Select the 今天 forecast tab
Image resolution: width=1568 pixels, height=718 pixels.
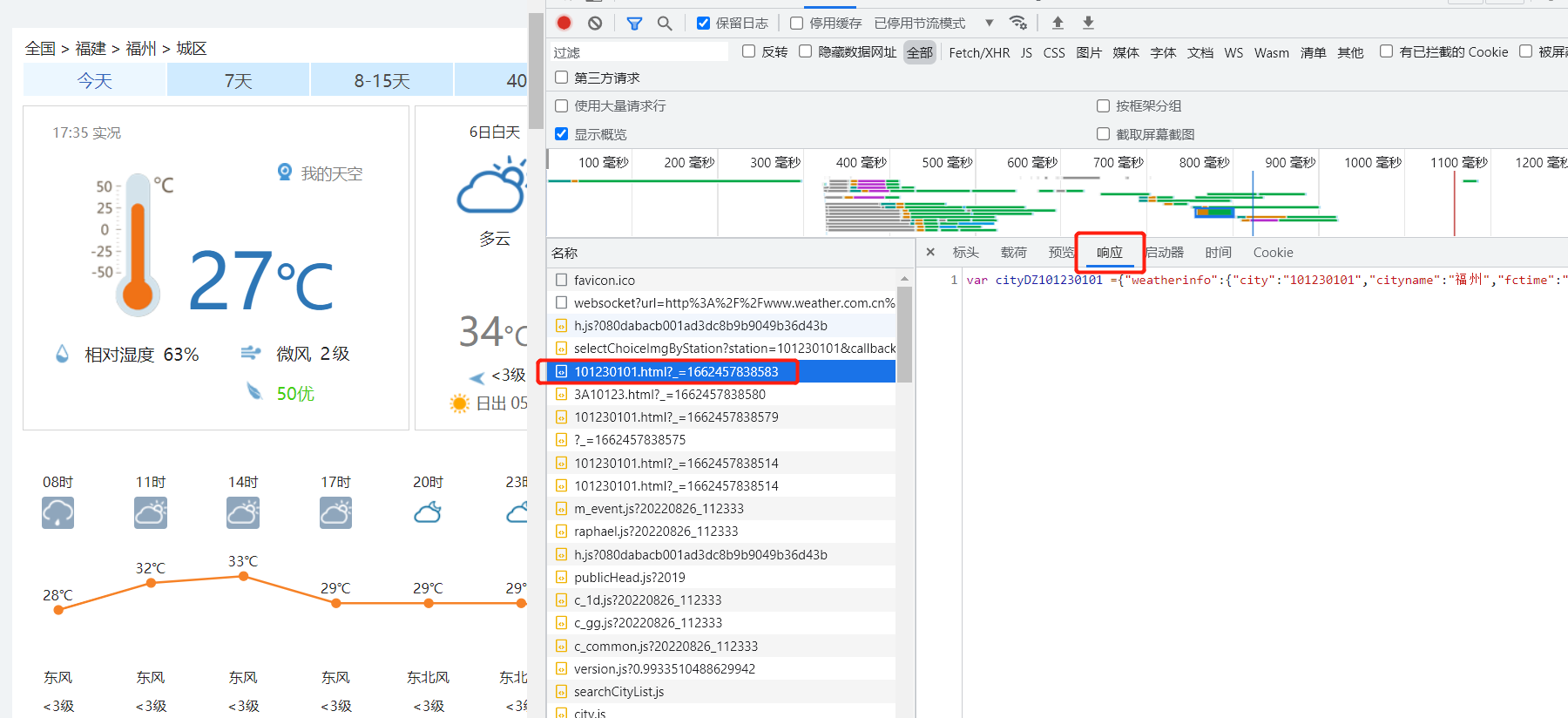pyautogui.click(x=94, y=80)
